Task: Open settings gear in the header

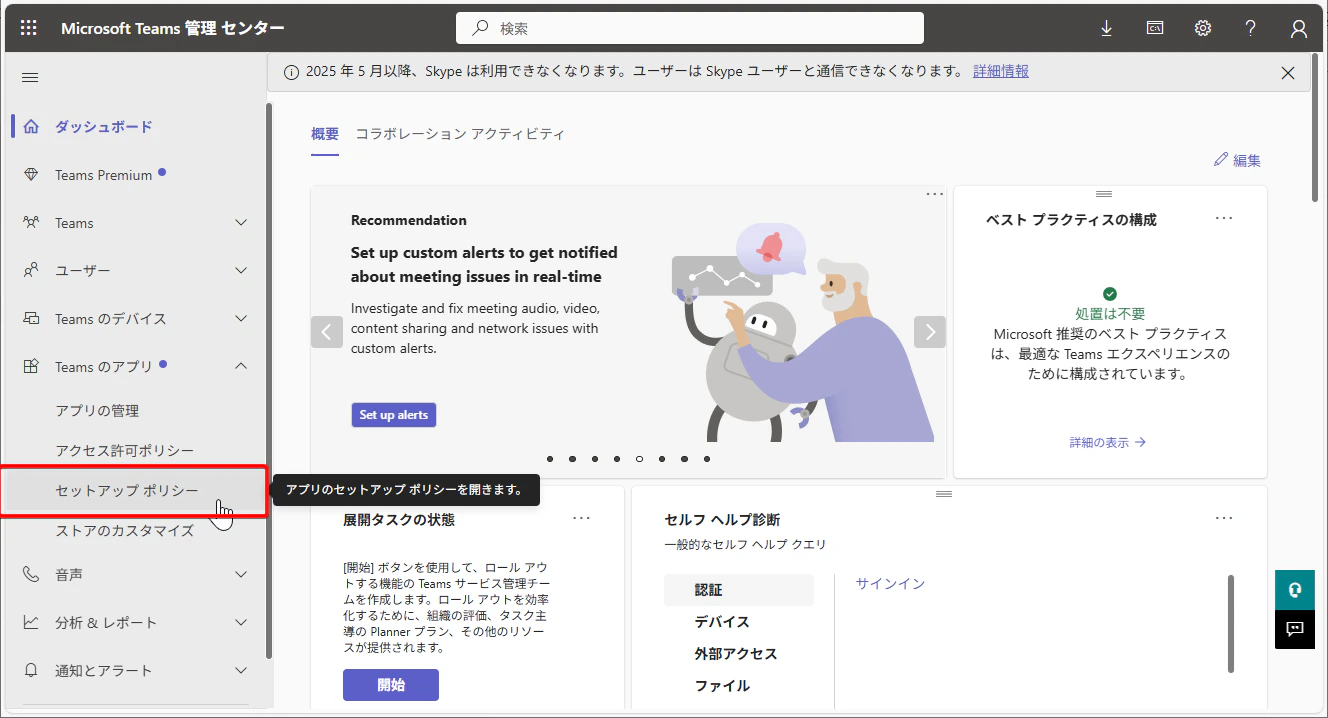Action: click(1203, 28)
